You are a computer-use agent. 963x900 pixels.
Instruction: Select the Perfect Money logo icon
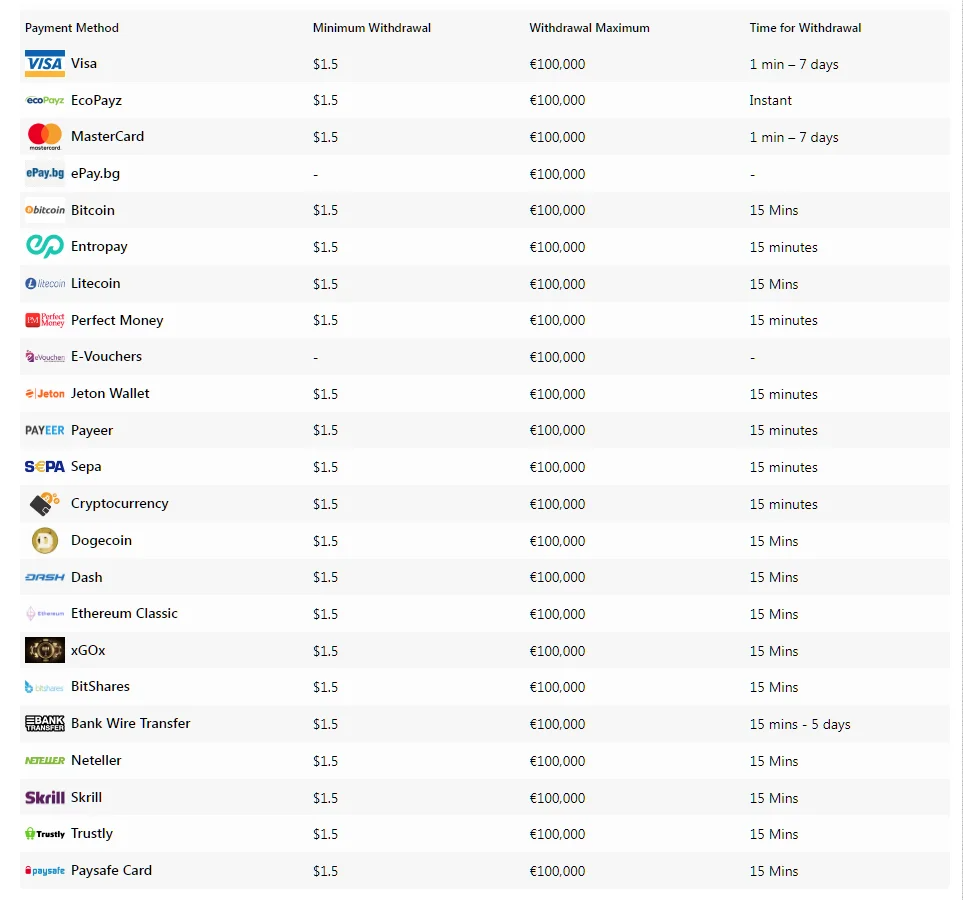(45, 320)
